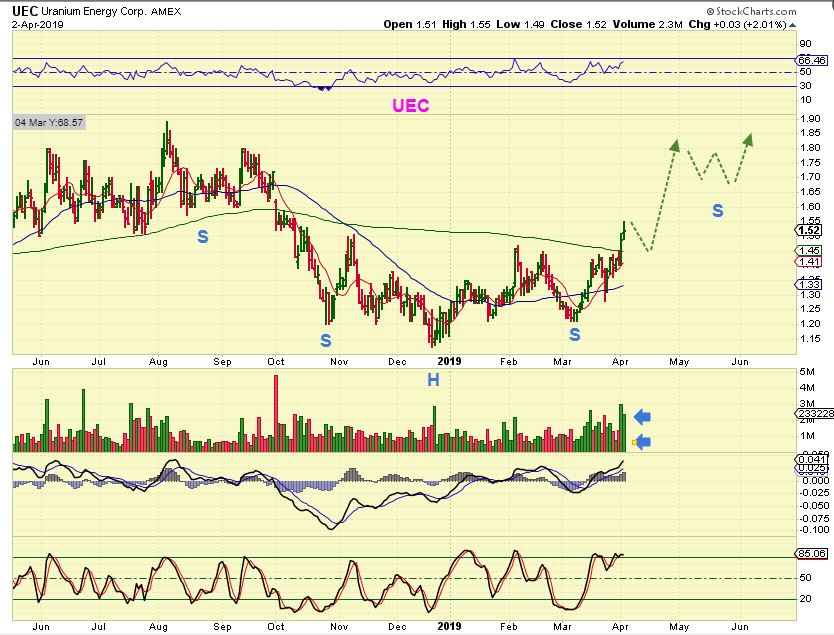Click the first green dashed arrowhead near May

click(x=676, y=145)
